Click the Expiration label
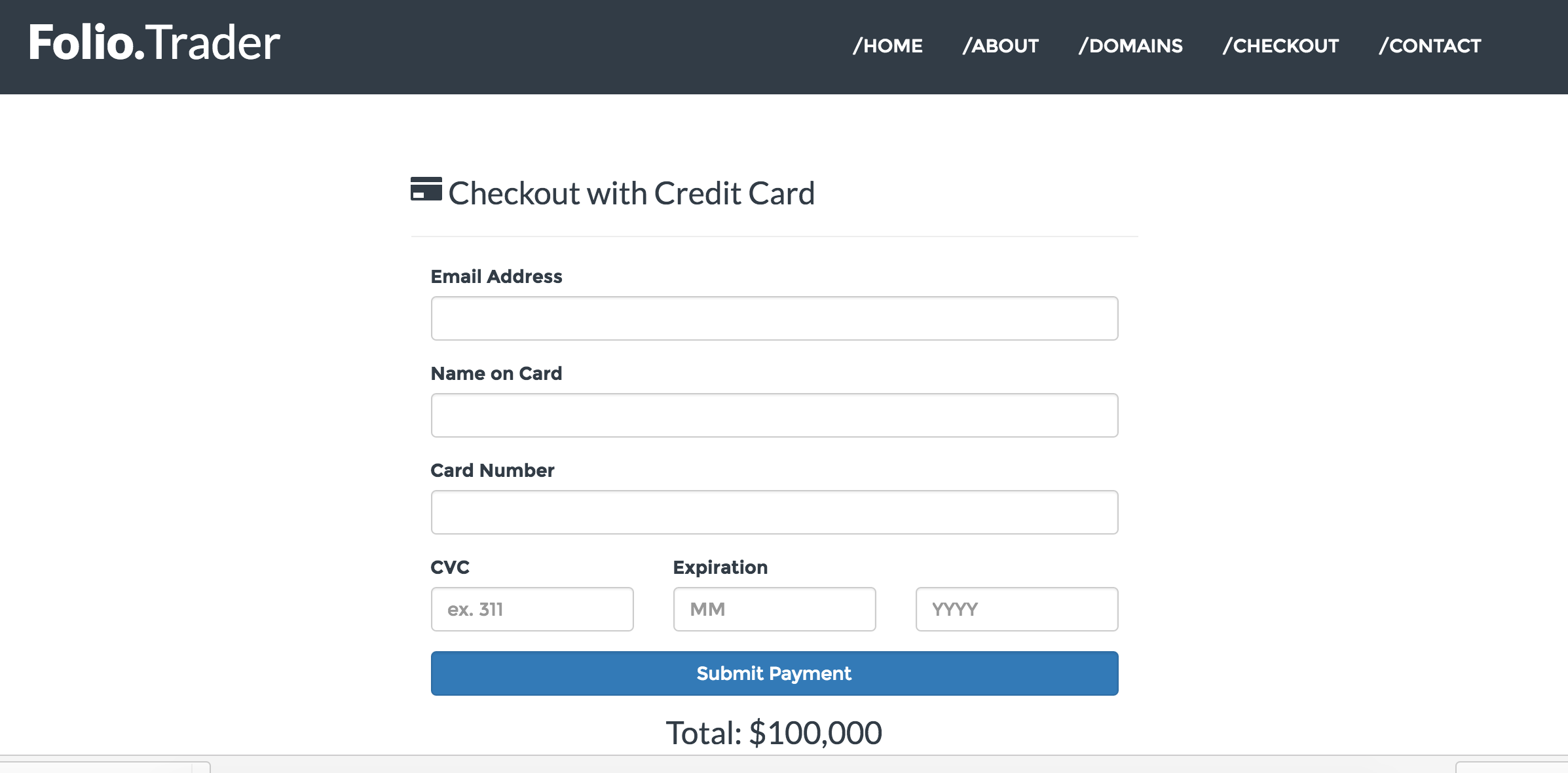This screenshot has height=773, width=1568. (x=720, y=567)
